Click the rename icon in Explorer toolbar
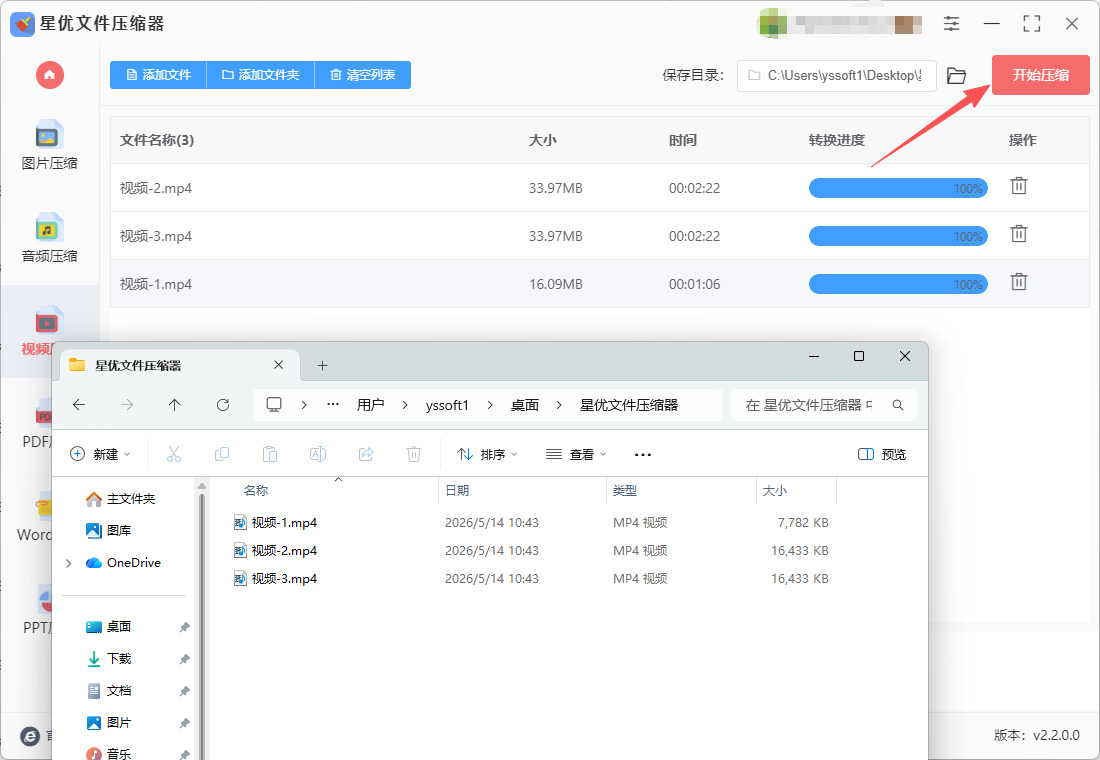 point(318,454)
